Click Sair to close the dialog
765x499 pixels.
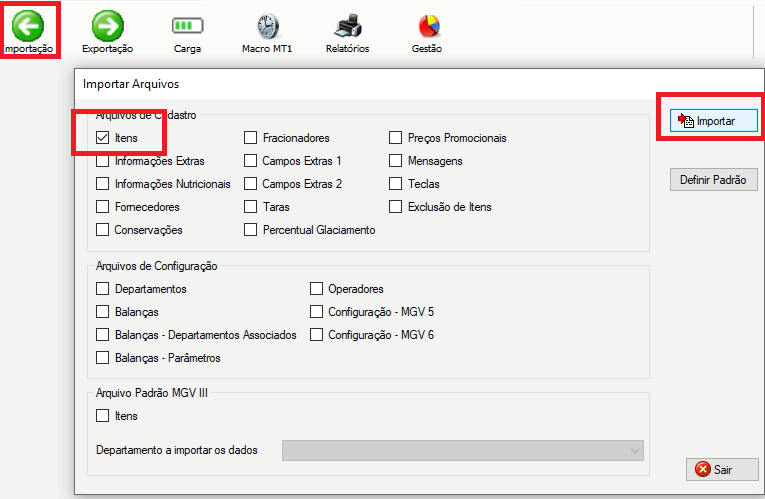(x=714, y=469)
